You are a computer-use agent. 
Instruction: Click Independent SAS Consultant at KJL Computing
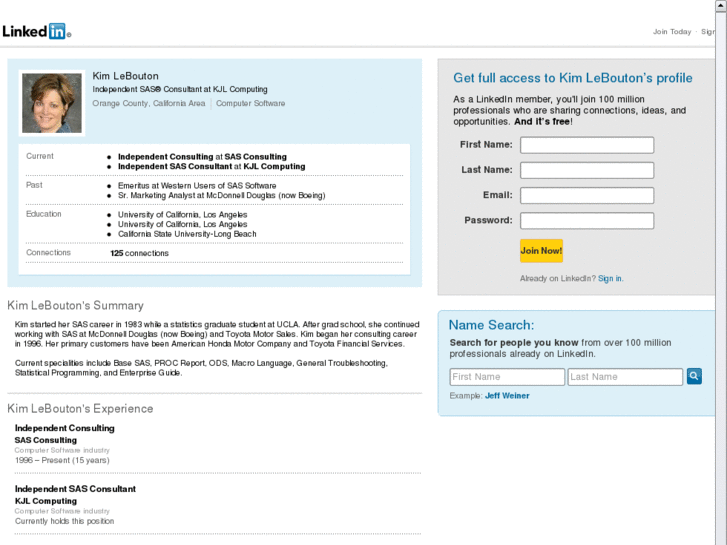click(x=211, y=167)
